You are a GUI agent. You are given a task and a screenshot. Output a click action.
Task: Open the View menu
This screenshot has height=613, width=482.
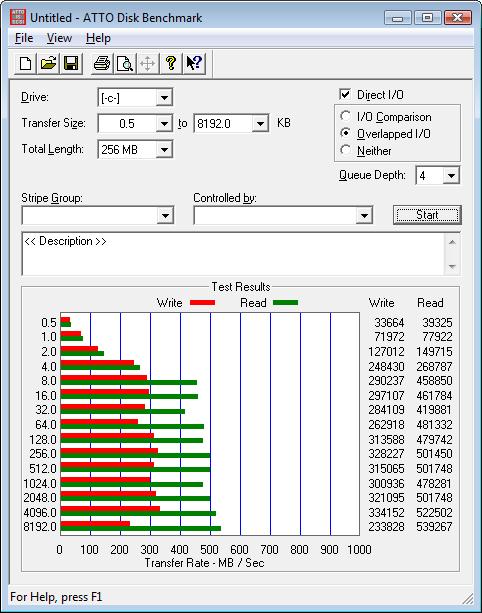59,38
